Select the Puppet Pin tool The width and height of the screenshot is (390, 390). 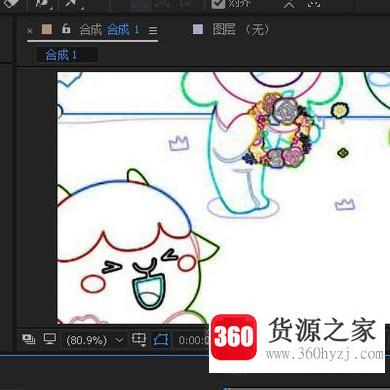point(73,4)
